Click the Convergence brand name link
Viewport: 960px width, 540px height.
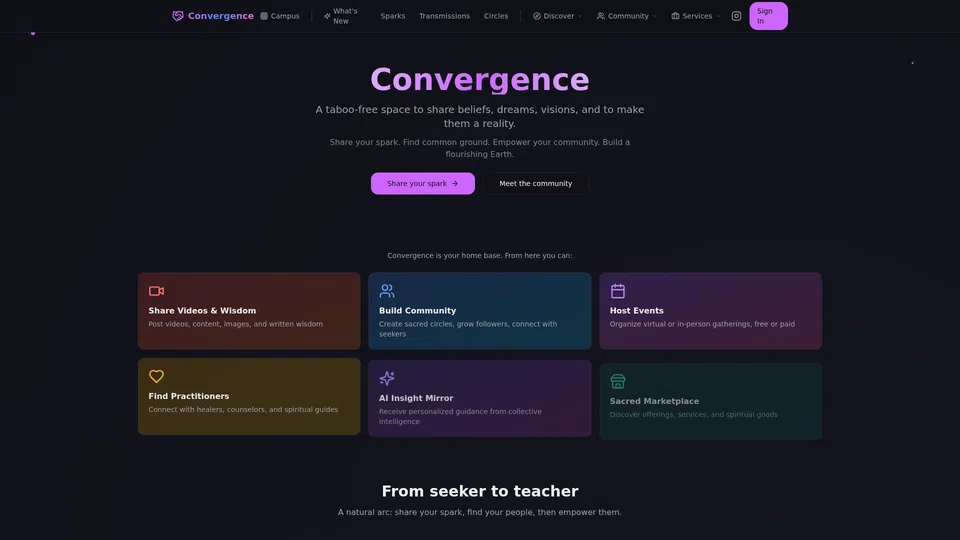point(220,16)
